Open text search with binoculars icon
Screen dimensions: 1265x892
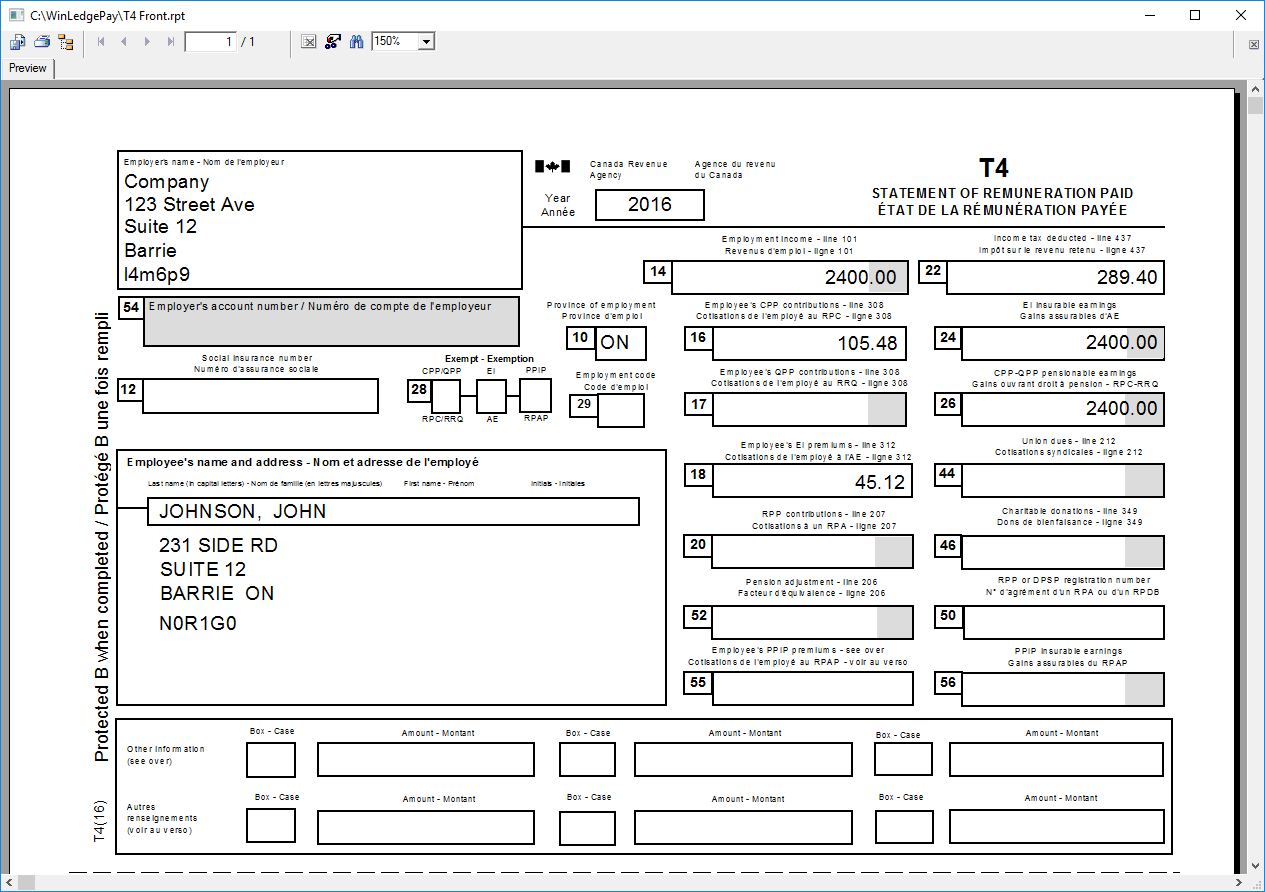click(356, 42)
